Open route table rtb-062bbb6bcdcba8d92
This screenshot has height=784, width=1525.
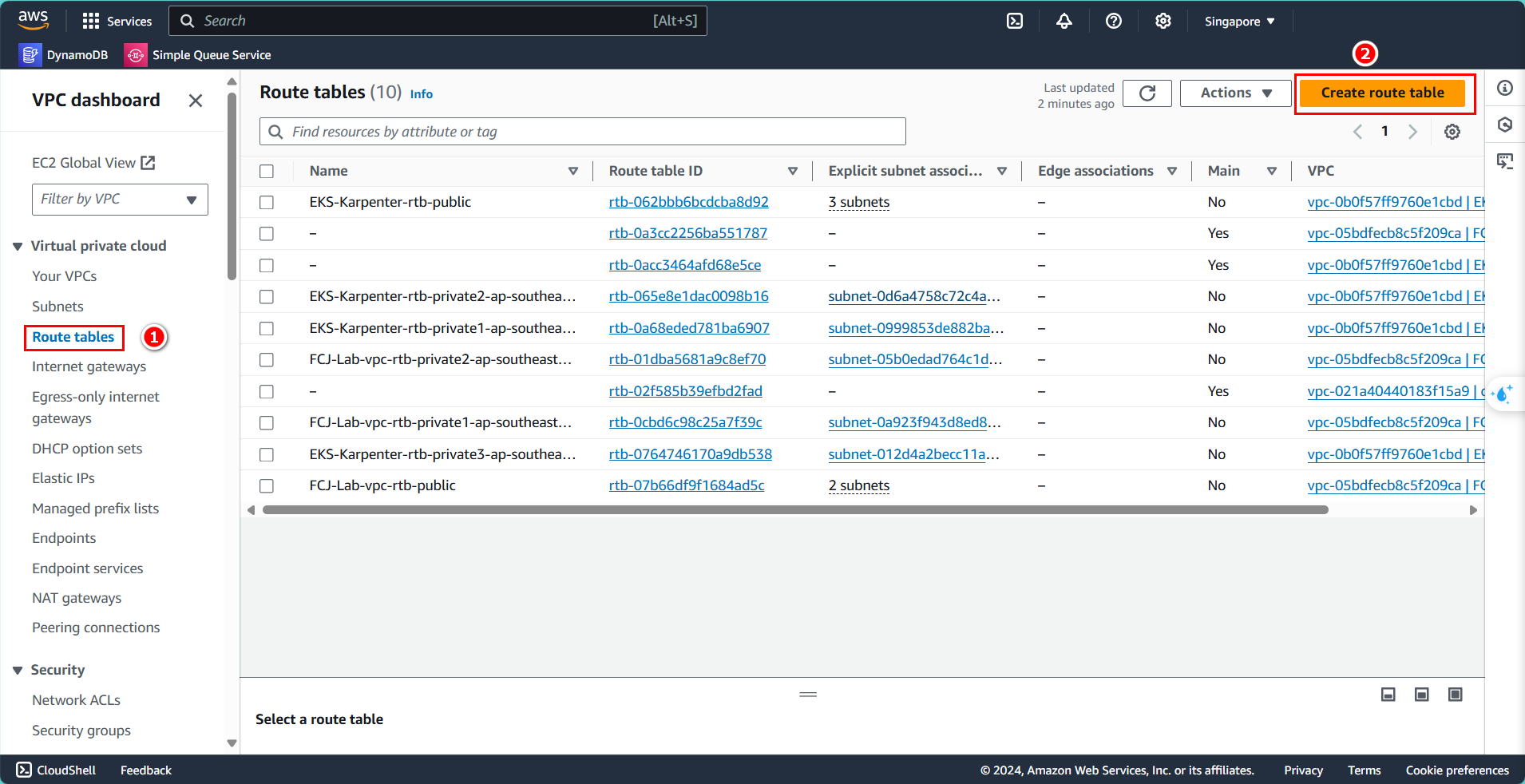tap(689, 202)
